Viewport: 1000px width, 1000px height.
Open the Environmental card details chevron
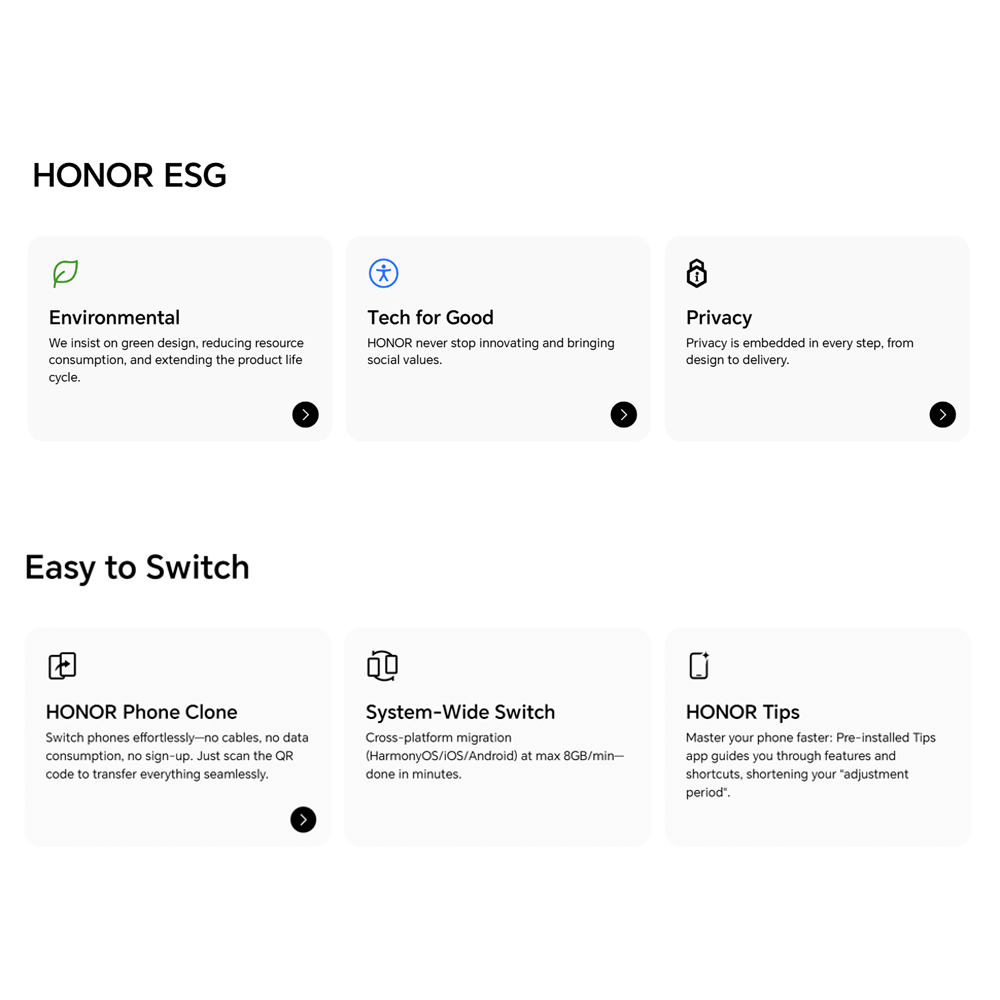pos(305,414)
